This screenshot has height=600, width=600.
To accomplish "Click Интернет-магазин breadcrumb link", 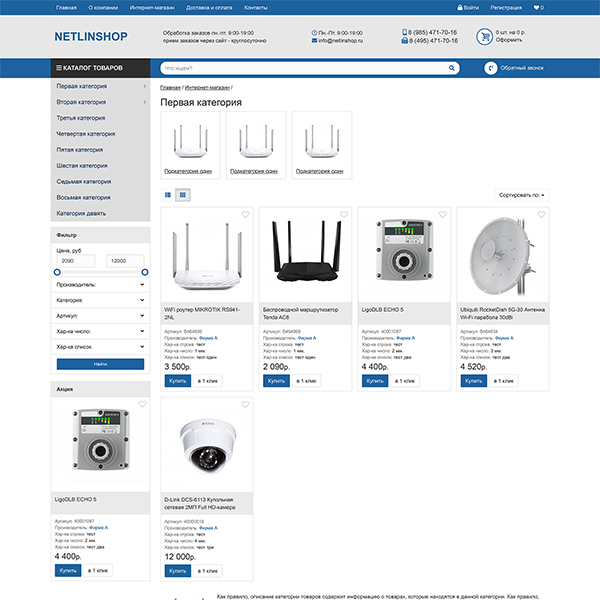I will tap(207, 88).
